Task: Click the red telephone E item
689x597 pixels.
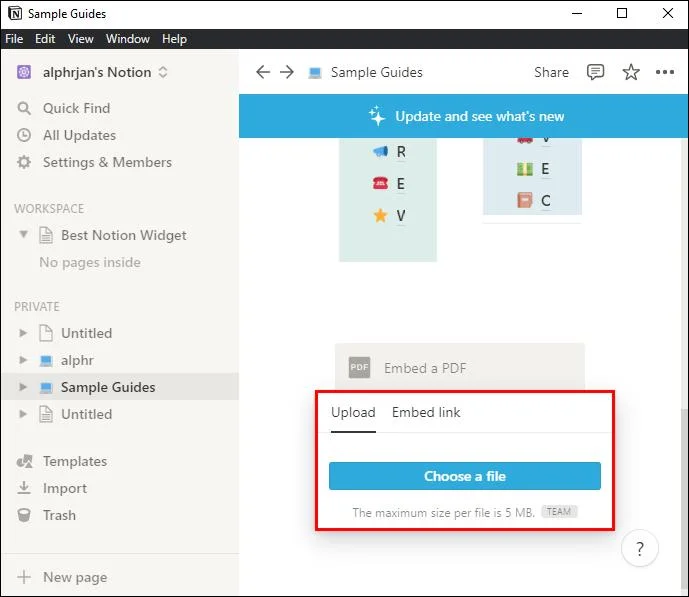Action: point(389,183)
